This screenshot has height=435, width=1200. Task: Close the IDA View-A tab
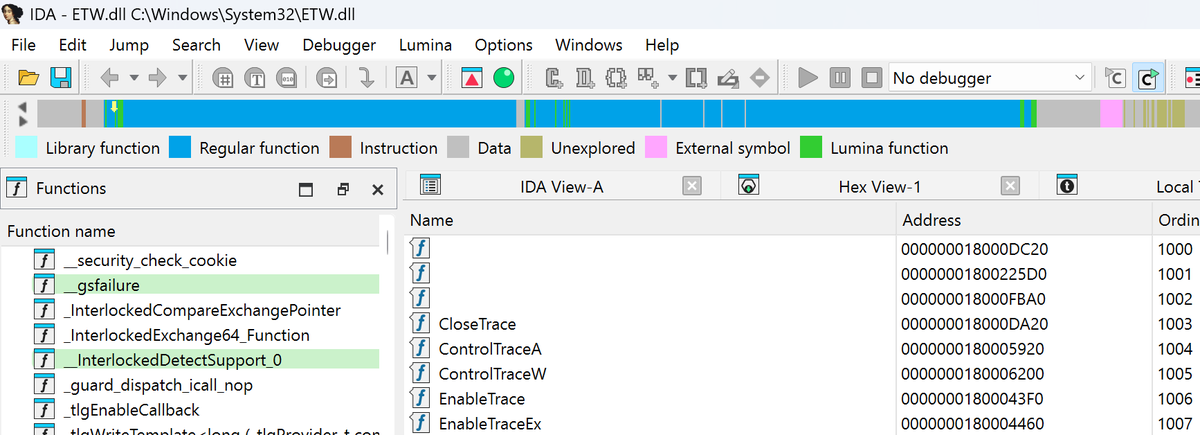coord(691,185)
